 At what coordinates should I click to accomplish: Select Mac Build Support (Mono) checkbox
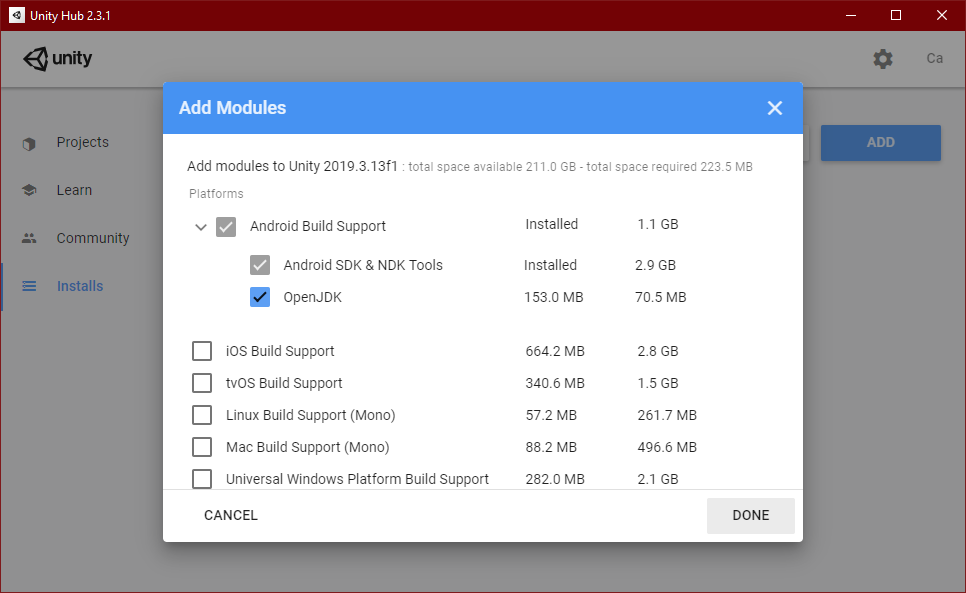pyautogui.click(x=202, y=447)
